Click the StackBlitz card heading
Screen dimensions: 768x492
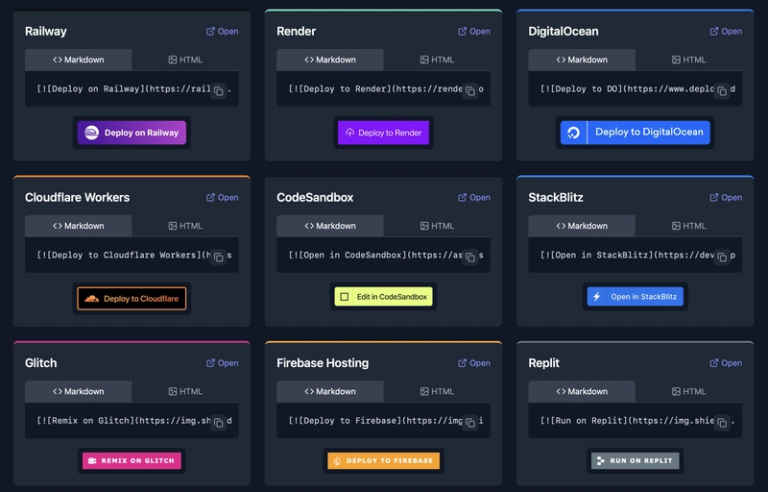(555, 197)
